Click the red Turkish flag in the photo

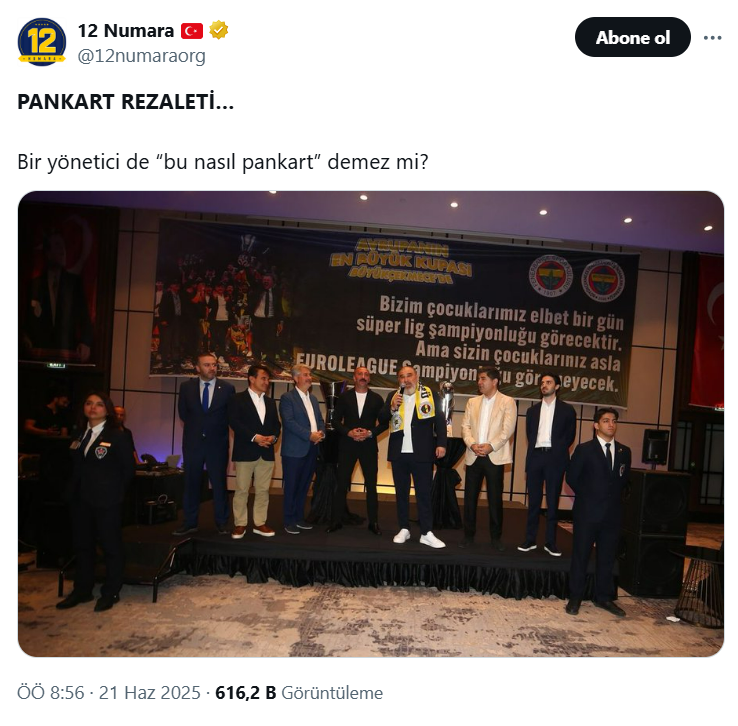coord(708,329)
